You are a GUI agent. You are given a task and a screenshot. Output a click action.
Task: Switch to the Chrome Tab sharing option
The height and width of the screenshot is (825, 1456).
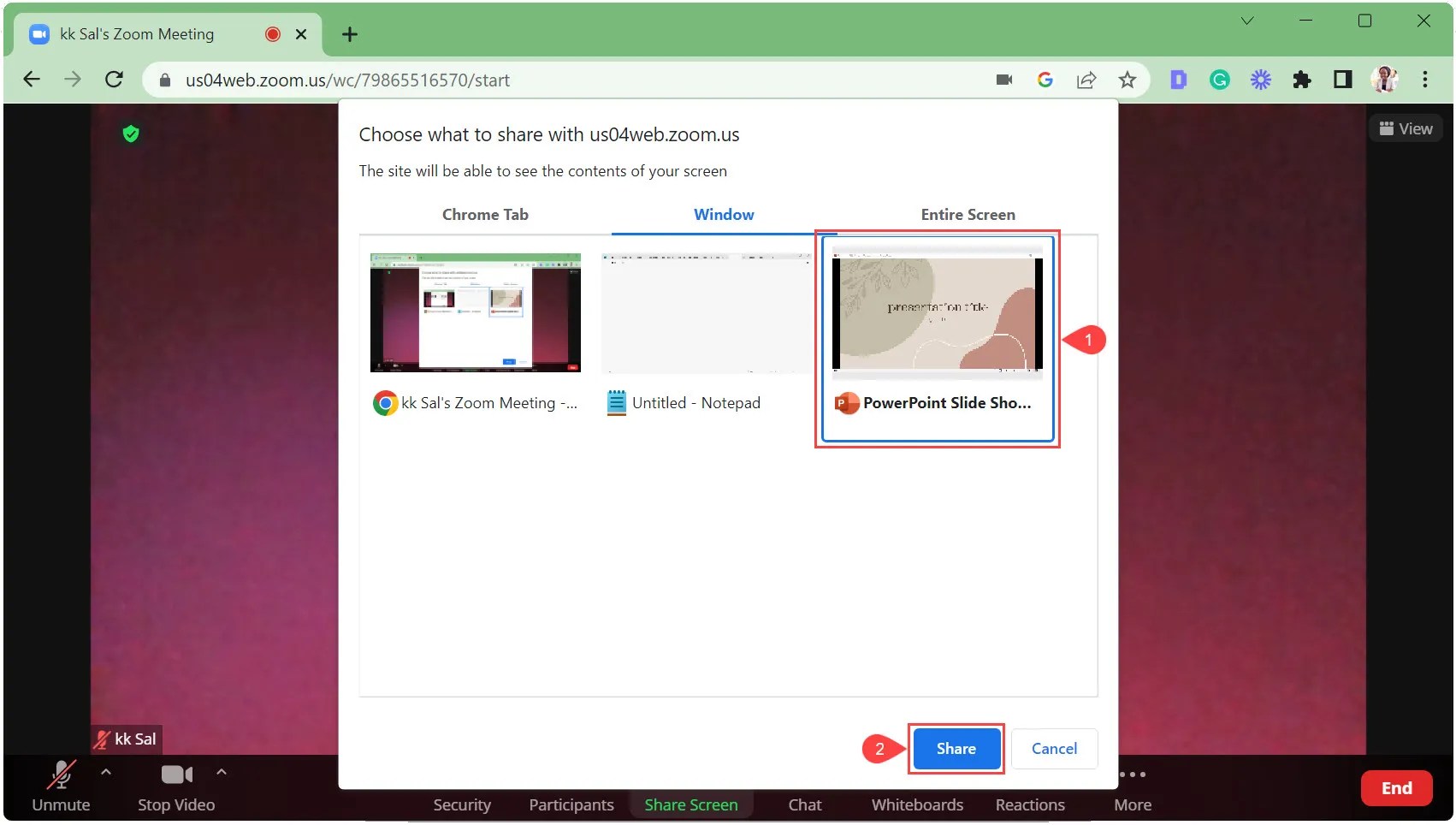(485, 215)
